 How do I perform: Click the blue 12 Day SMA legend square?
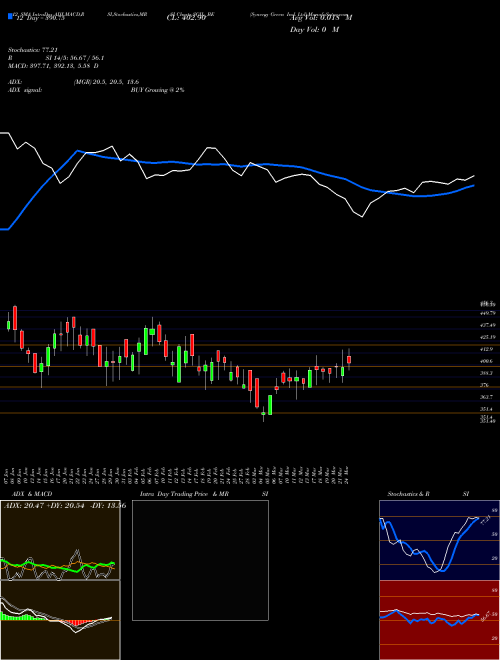click(x=10, y=17)
